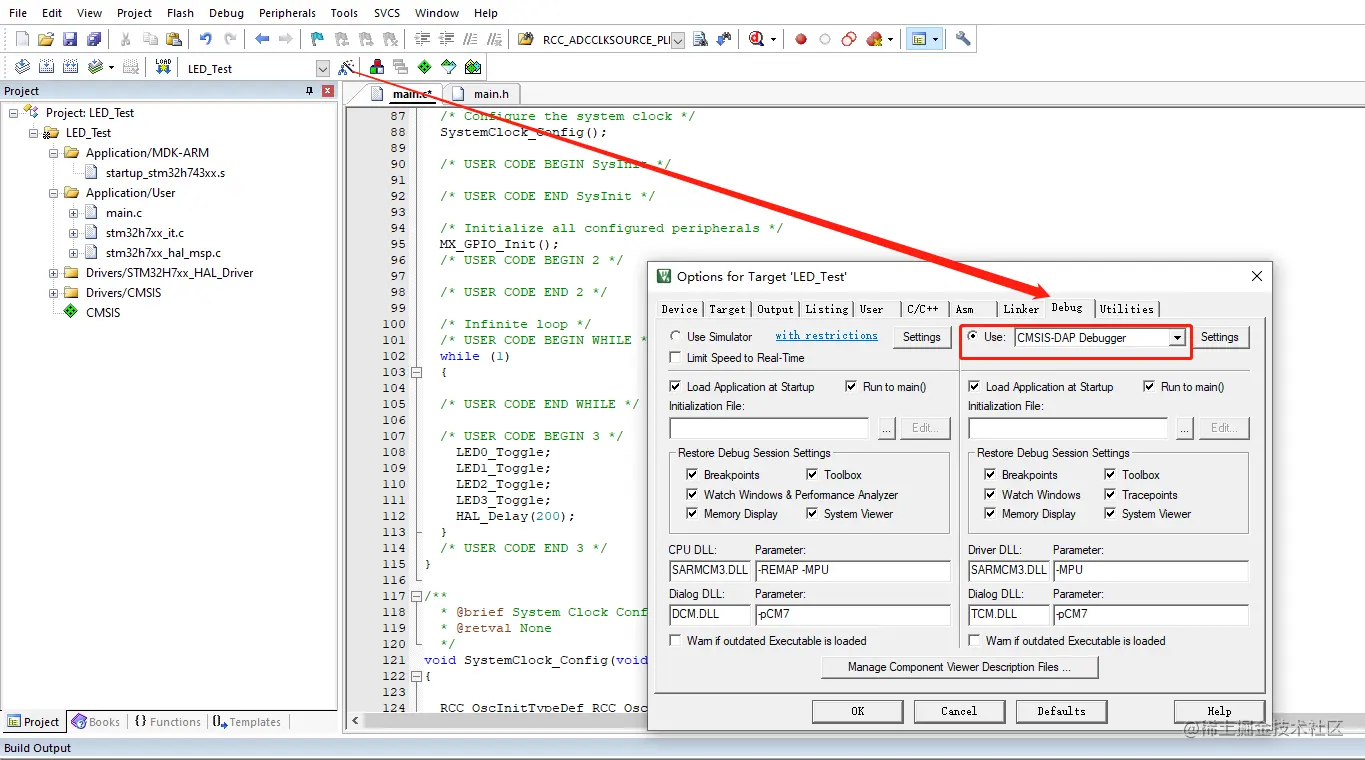The width and height of the screenshot is (1365, 760).
Task: Click the simulator Initialization File field
Action: [x=769, y=428]
